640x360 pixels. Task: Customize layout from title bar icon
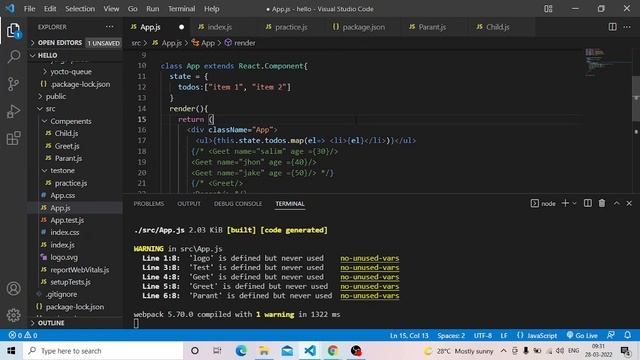[548, 9]
